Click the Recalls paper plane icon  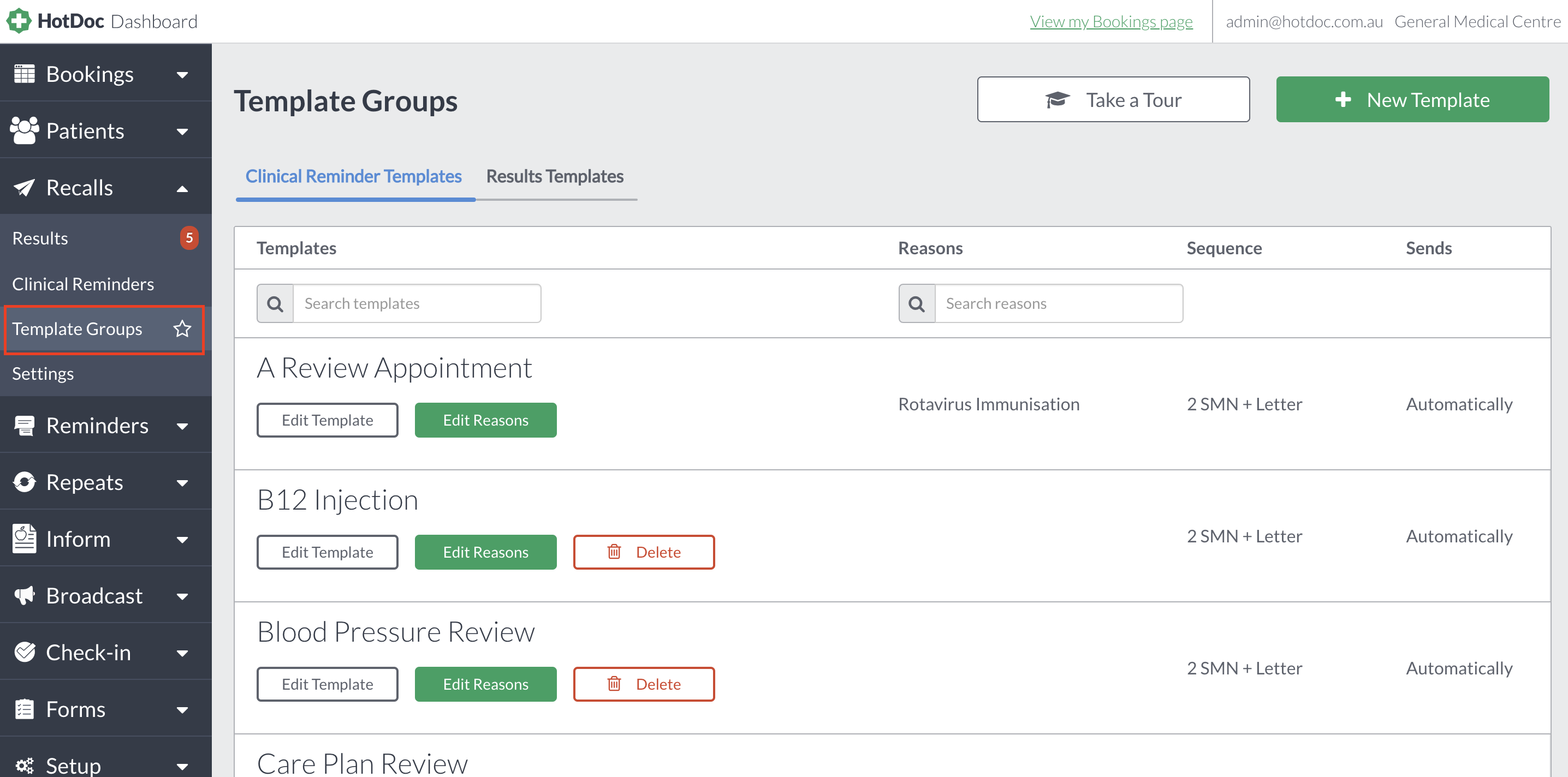tap(25, 187)
